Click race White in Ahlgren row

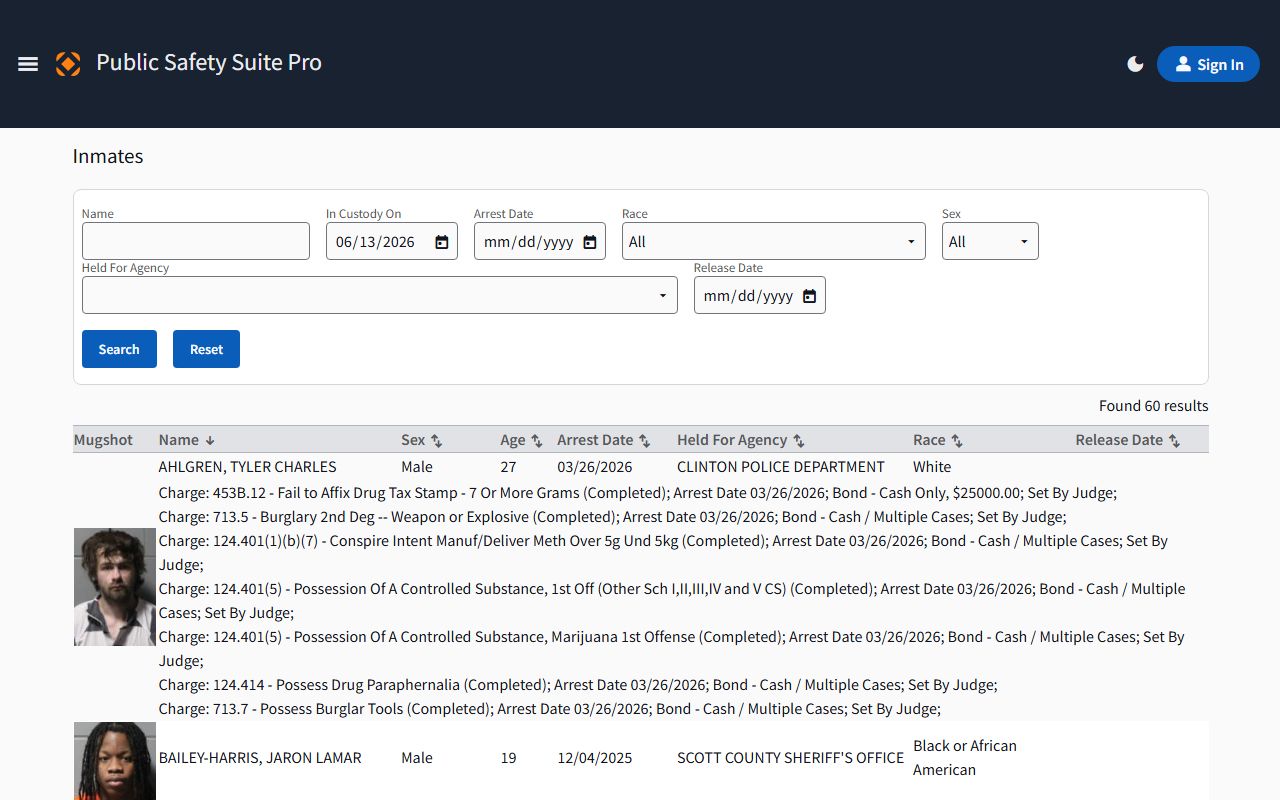(932, 467)
